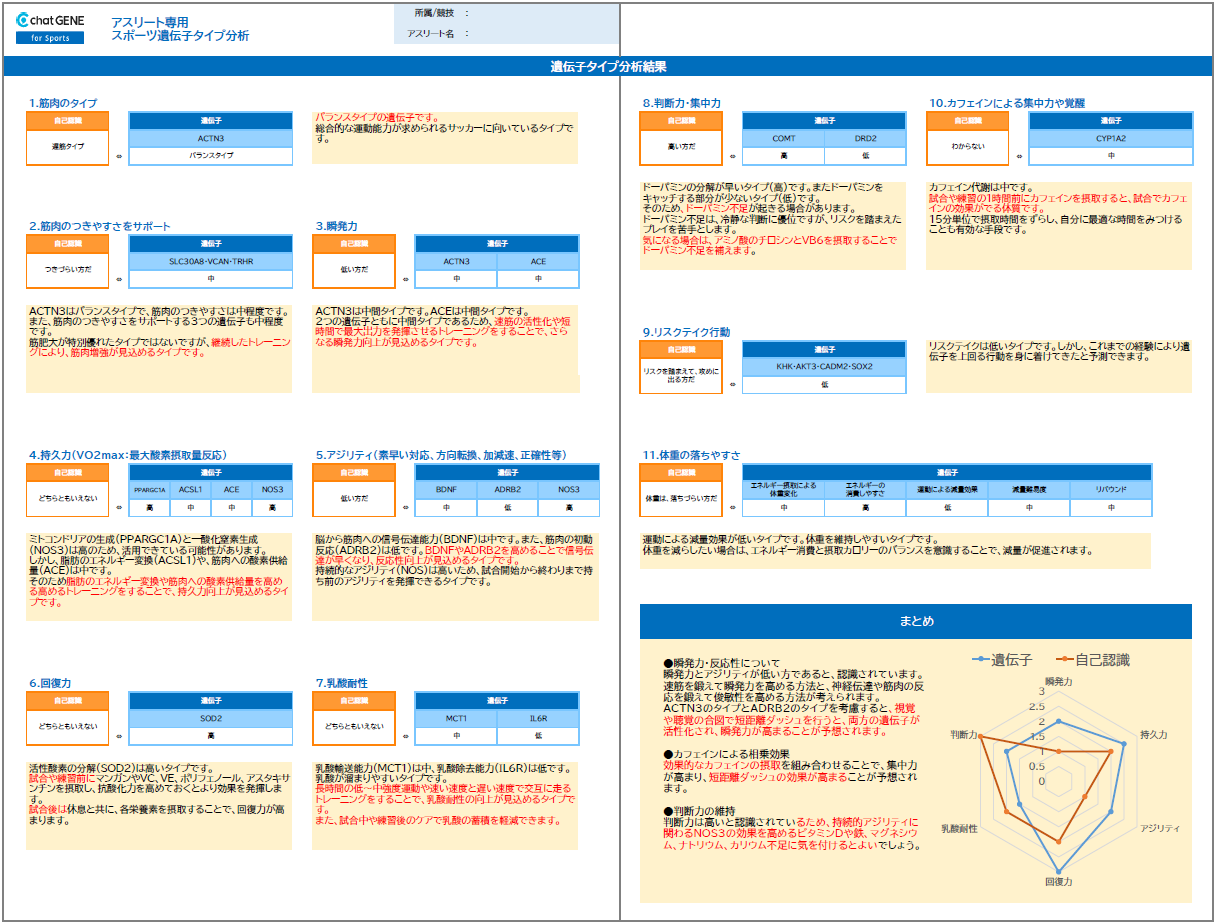Viewport: 1216px width, 924px height.
Task: Select the ACSL1 gene cell
Action: 190,490
